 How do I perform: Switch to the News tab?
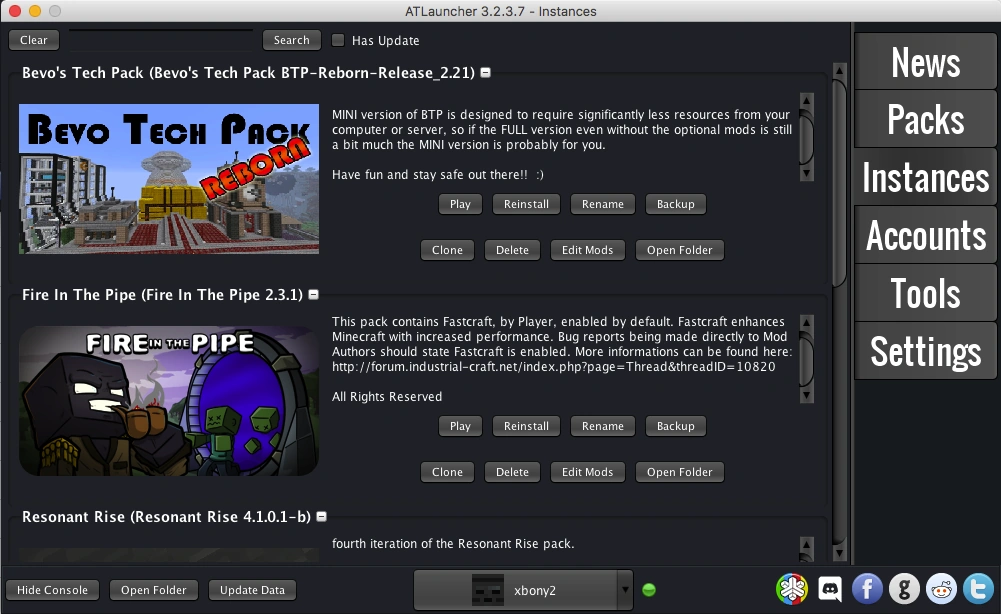[x=926, y=62]
